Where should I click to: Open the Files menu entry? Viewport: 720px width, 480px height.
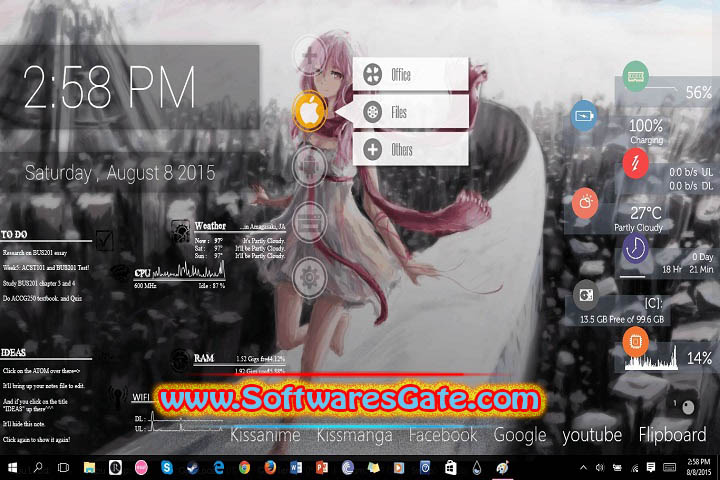(x=411, y=112)
